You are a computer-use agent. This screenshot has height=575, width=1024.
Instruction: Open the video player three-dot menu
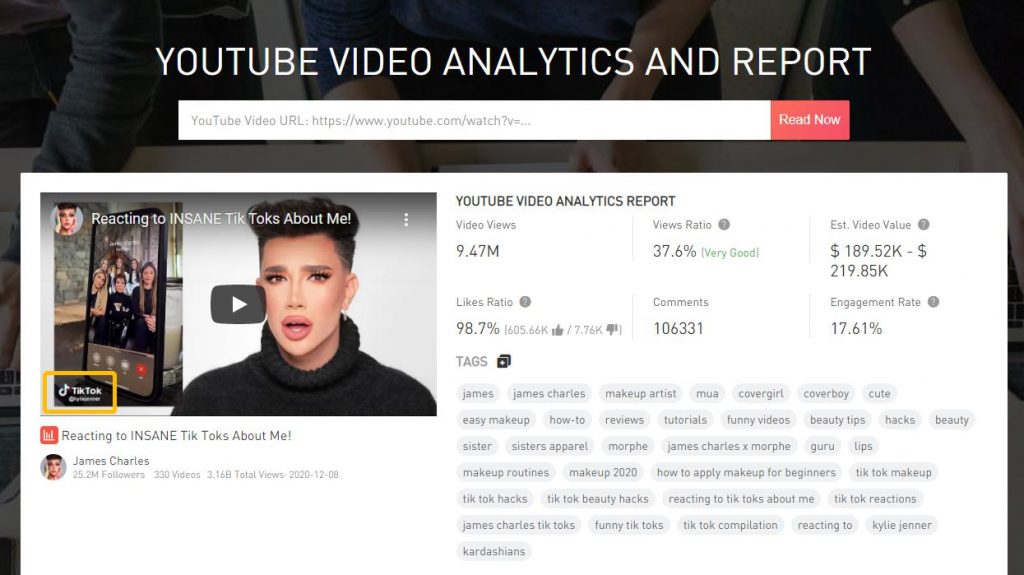pyautogui.click(x=406, y=220)
